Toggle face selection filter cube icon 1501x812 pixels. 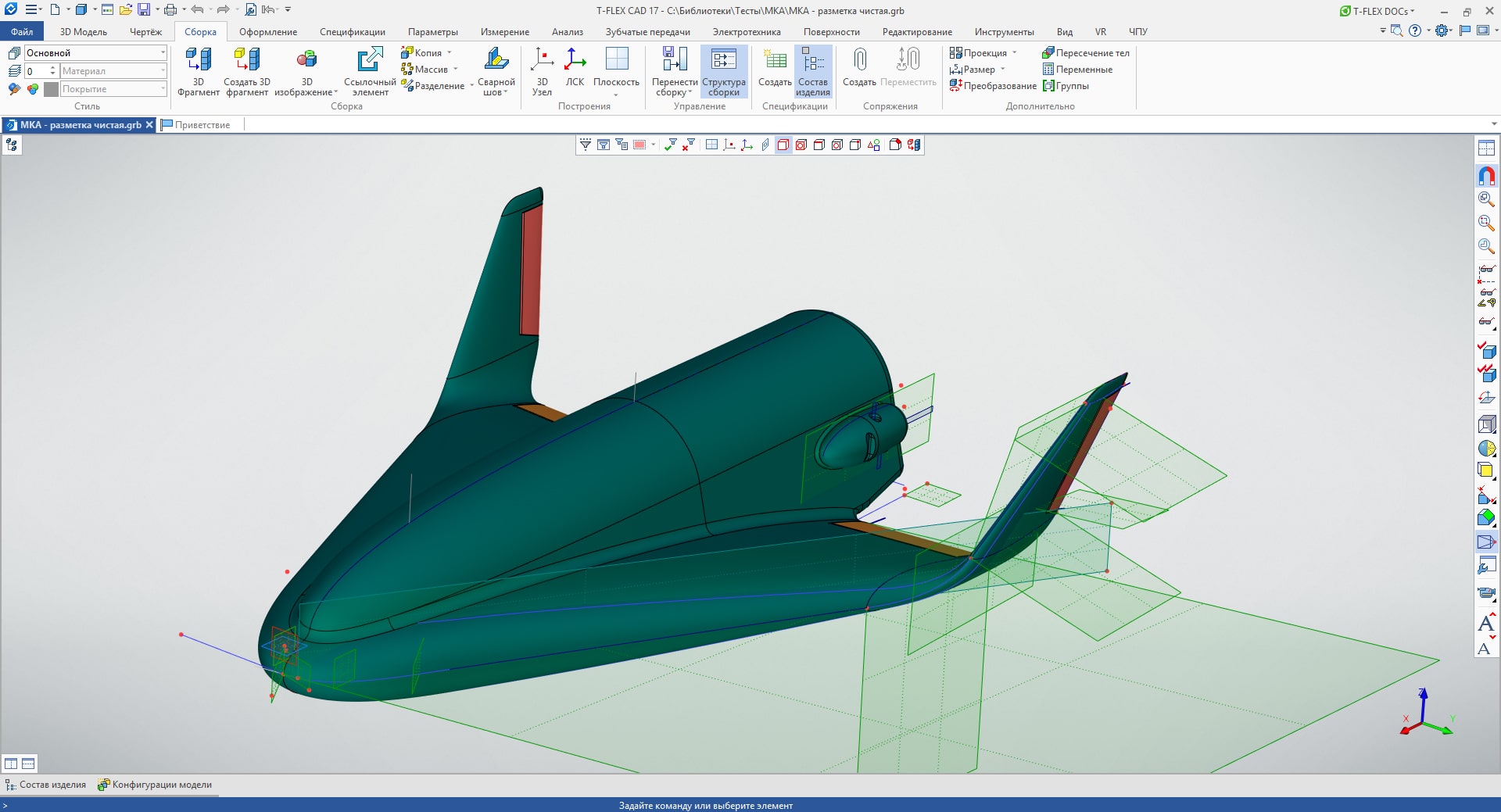pyautogui.click(x=801, y=145)
